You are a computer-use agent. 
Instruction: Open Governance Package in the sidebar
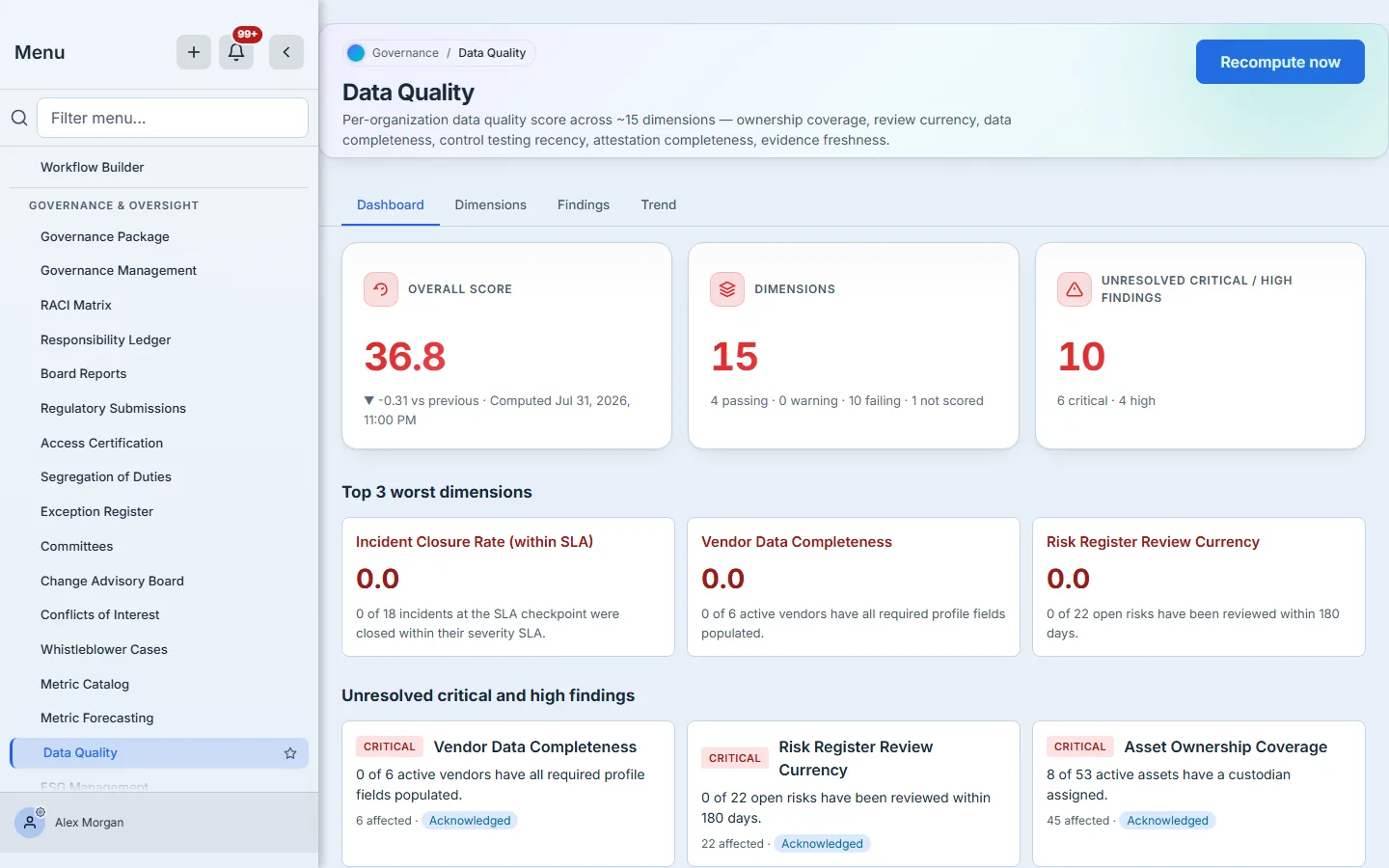pos(159,236)
